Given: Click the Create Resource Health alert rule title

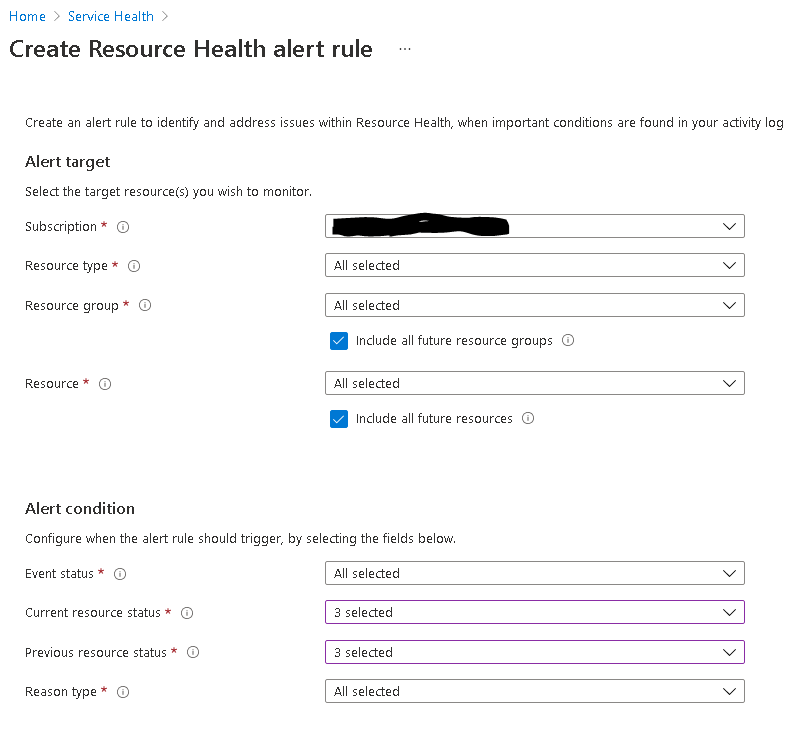Looking at the screenshot, I should click(x=191, y=49).
